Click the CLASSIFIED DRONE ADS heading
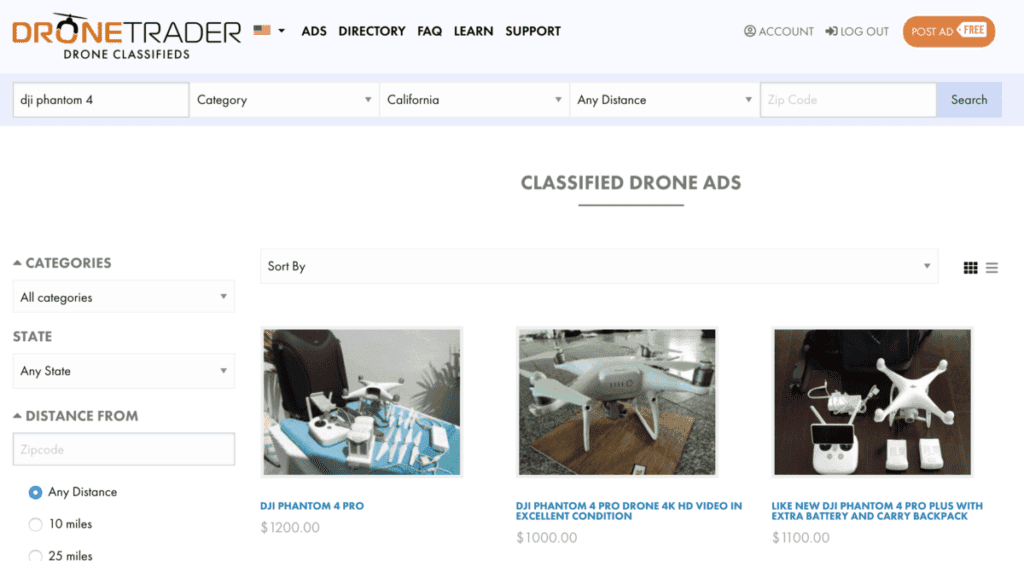Image resolution: width=1024 pixels, height=561 pixels. coord(631,183)
